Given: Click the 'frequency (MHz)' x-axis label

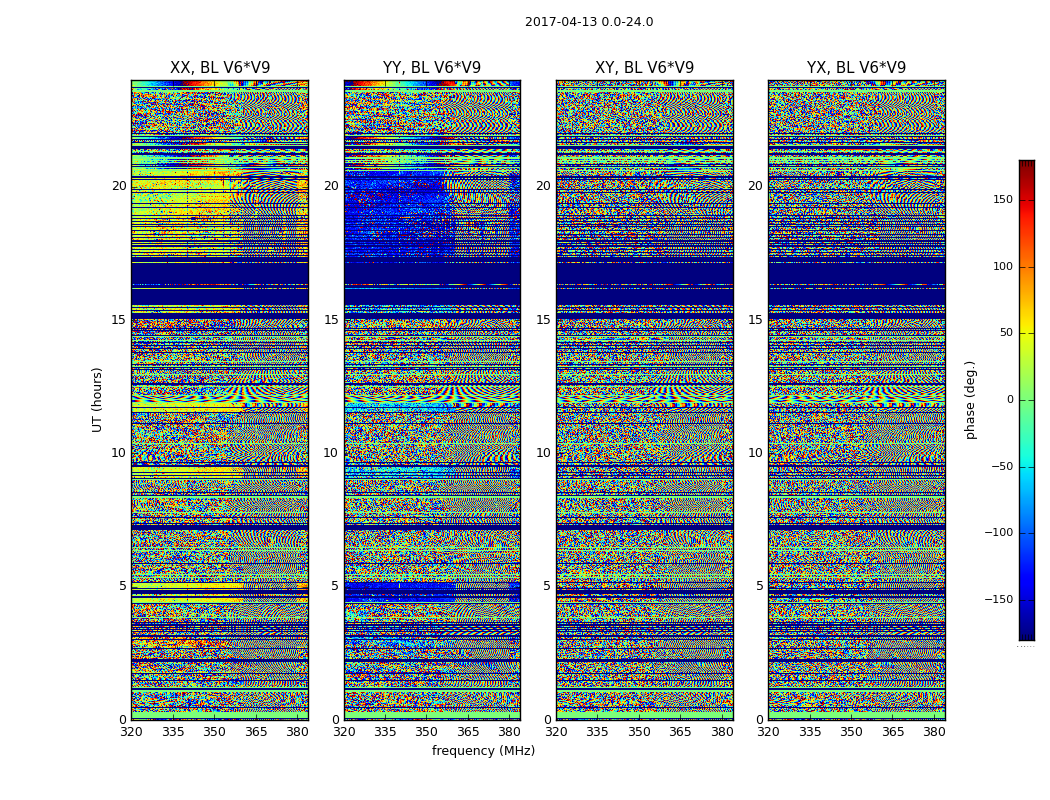Looking at the screenshot, I should pyautogui.click(x=483, y=751).
